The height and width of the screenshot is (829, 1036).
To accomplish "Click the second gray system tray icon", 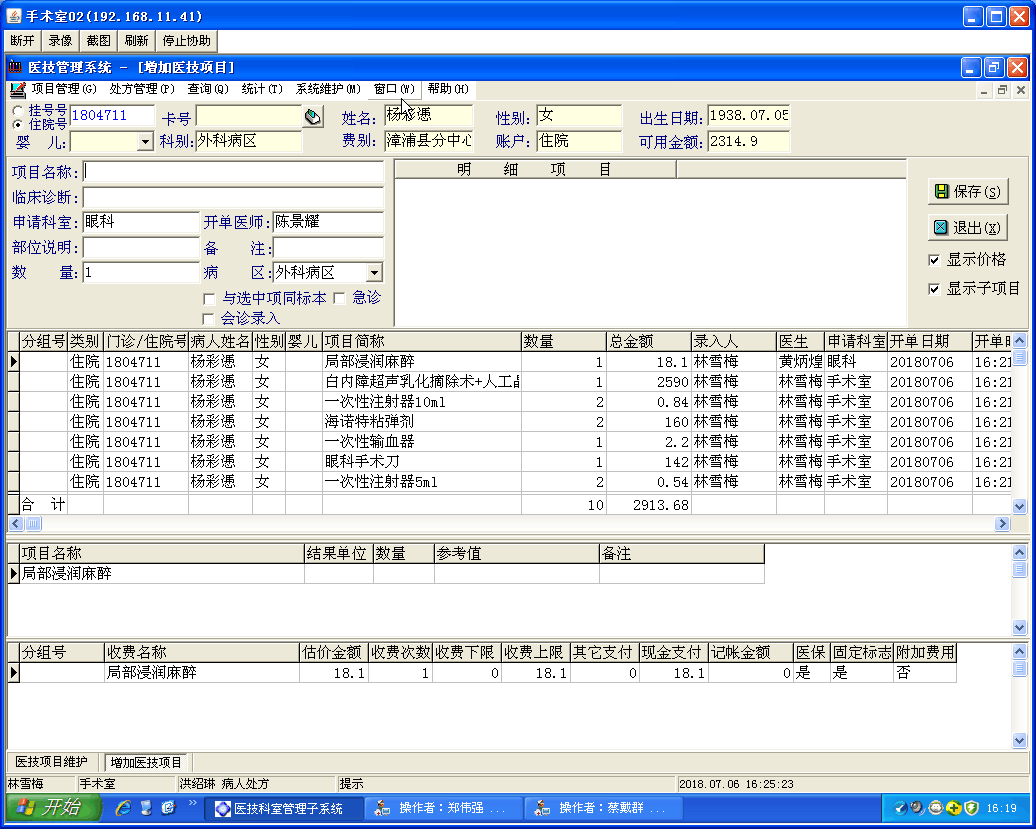I will coord(918,808).
